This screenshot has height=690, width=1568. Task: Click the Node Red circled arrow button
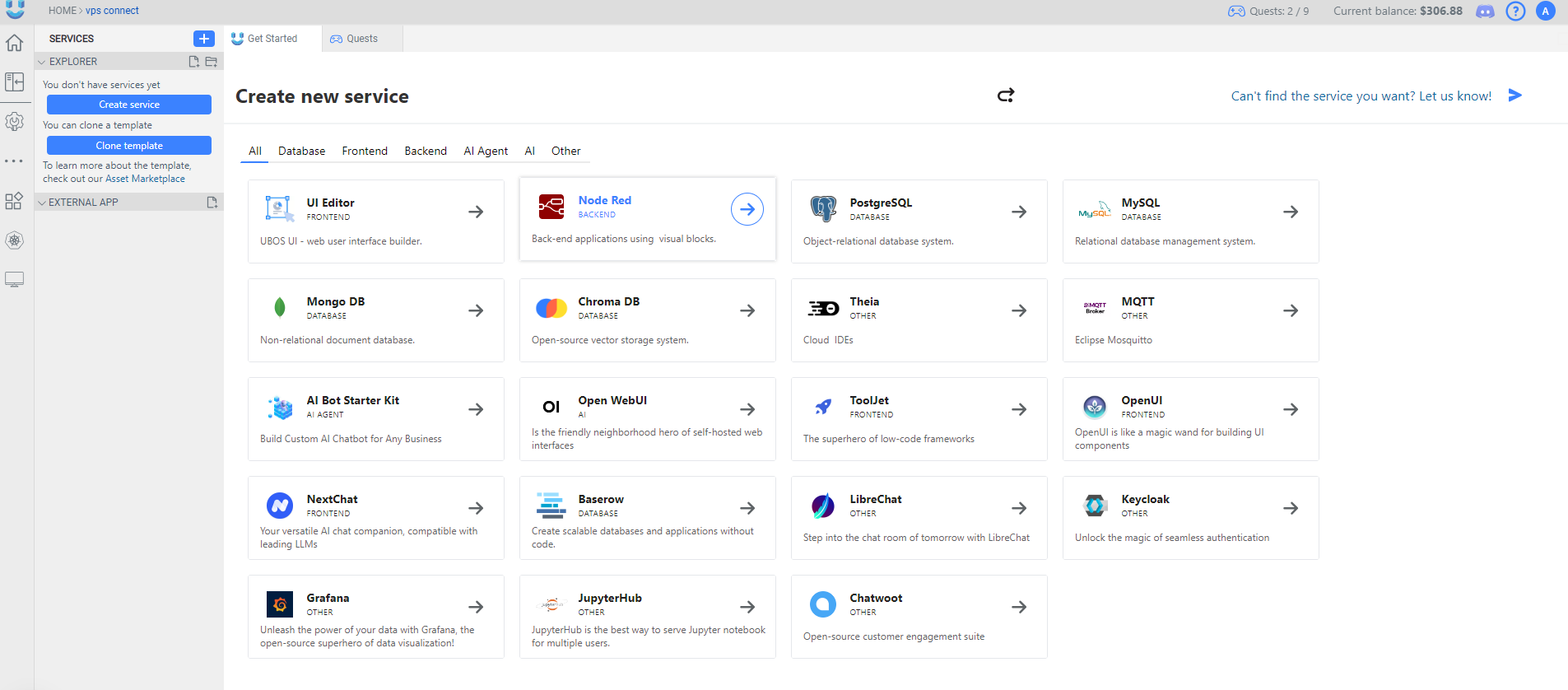point(747,209)
